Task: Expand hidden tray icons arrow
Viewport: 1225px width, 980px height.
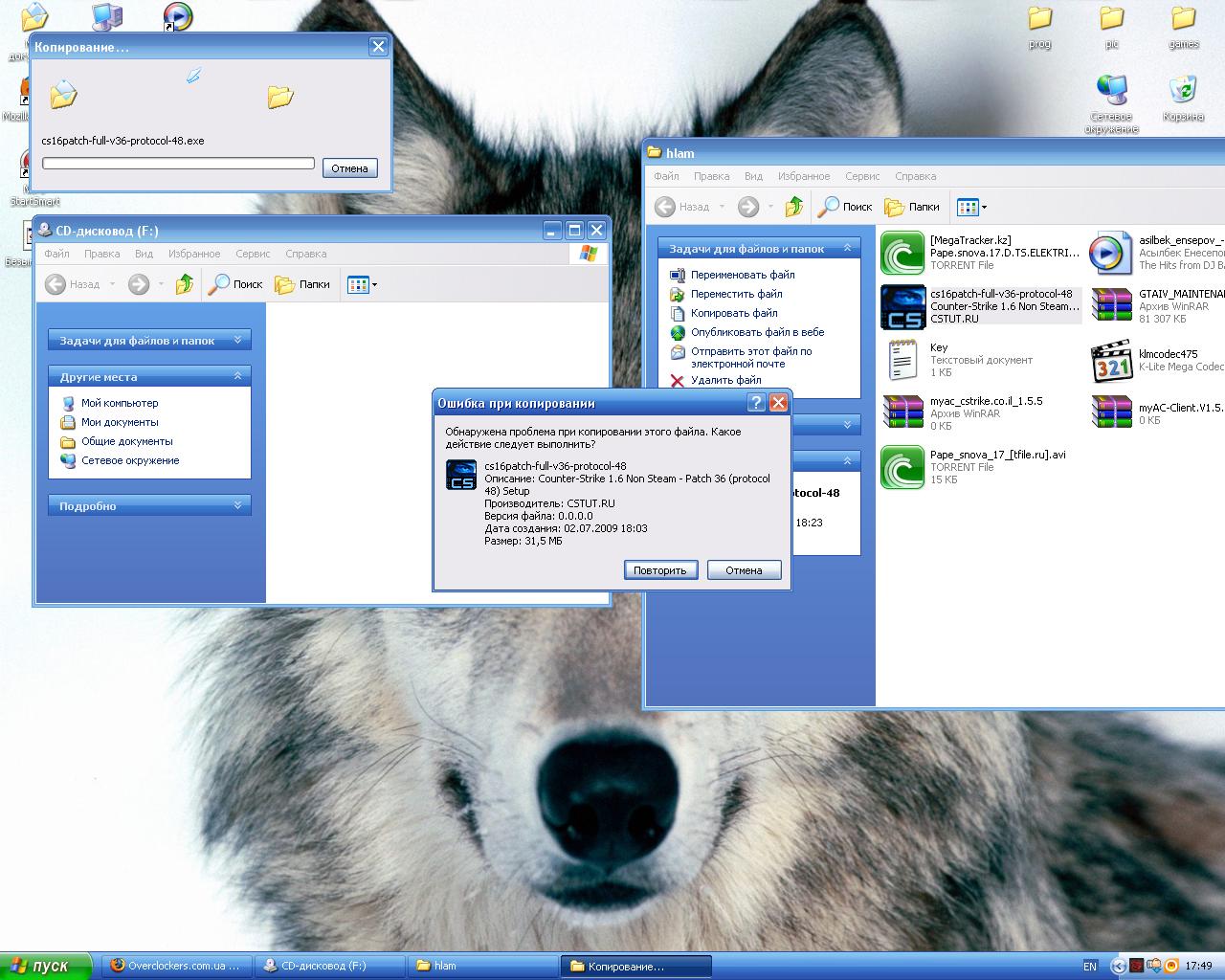Action: (x=1118, y=967)
